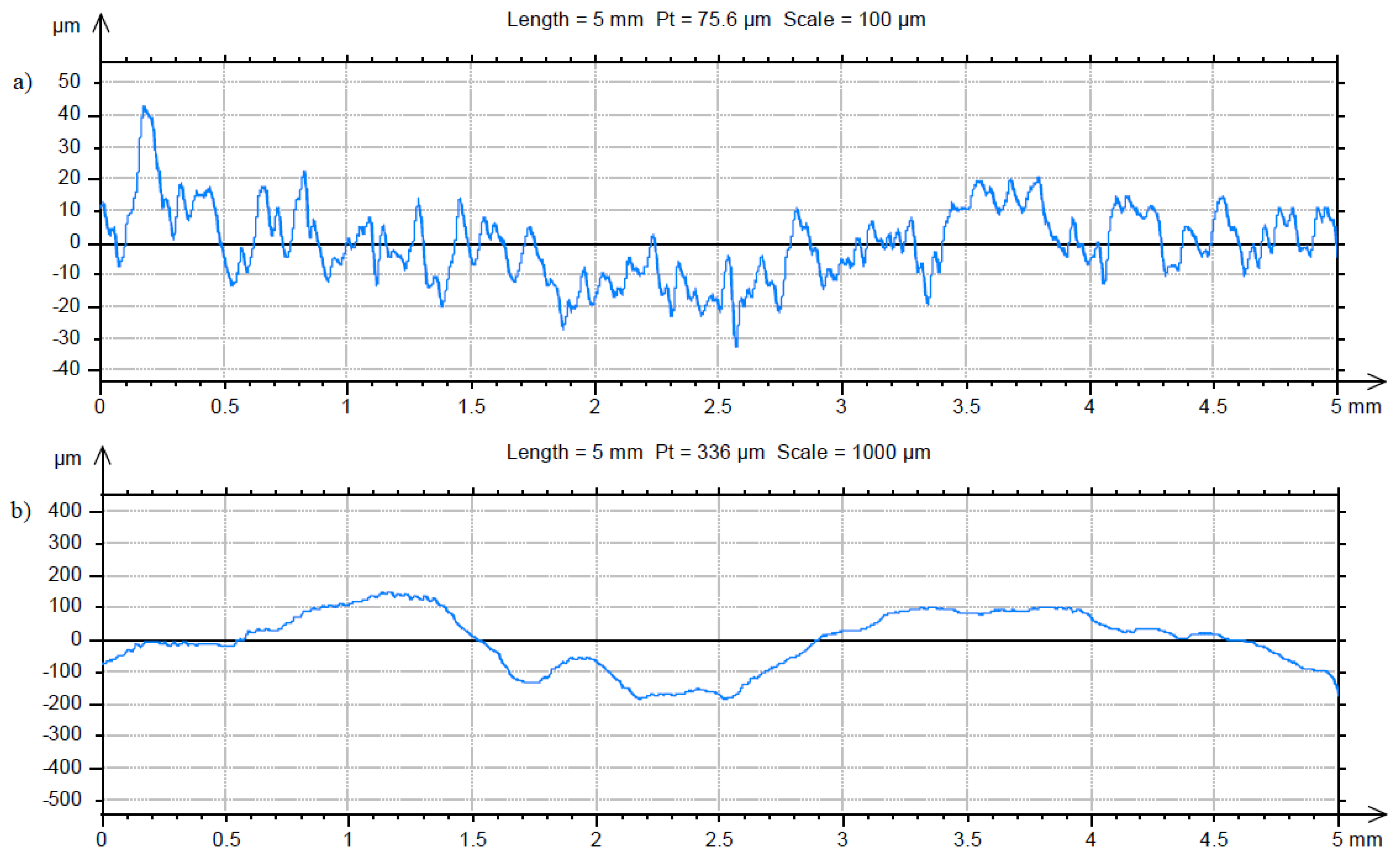Click the '2.5' x-axis label under chart a

[717, 407]
